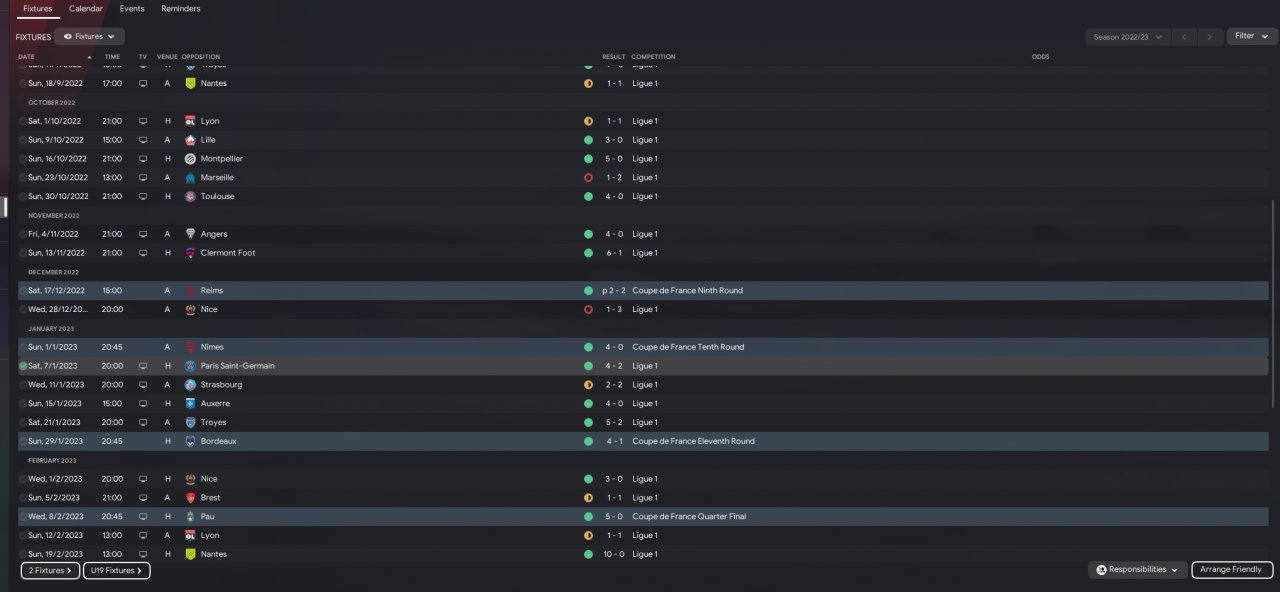1280x592 pixels.
Task: Toggle reminder circle for Reims fixture
Action: (x=23, y=291)
